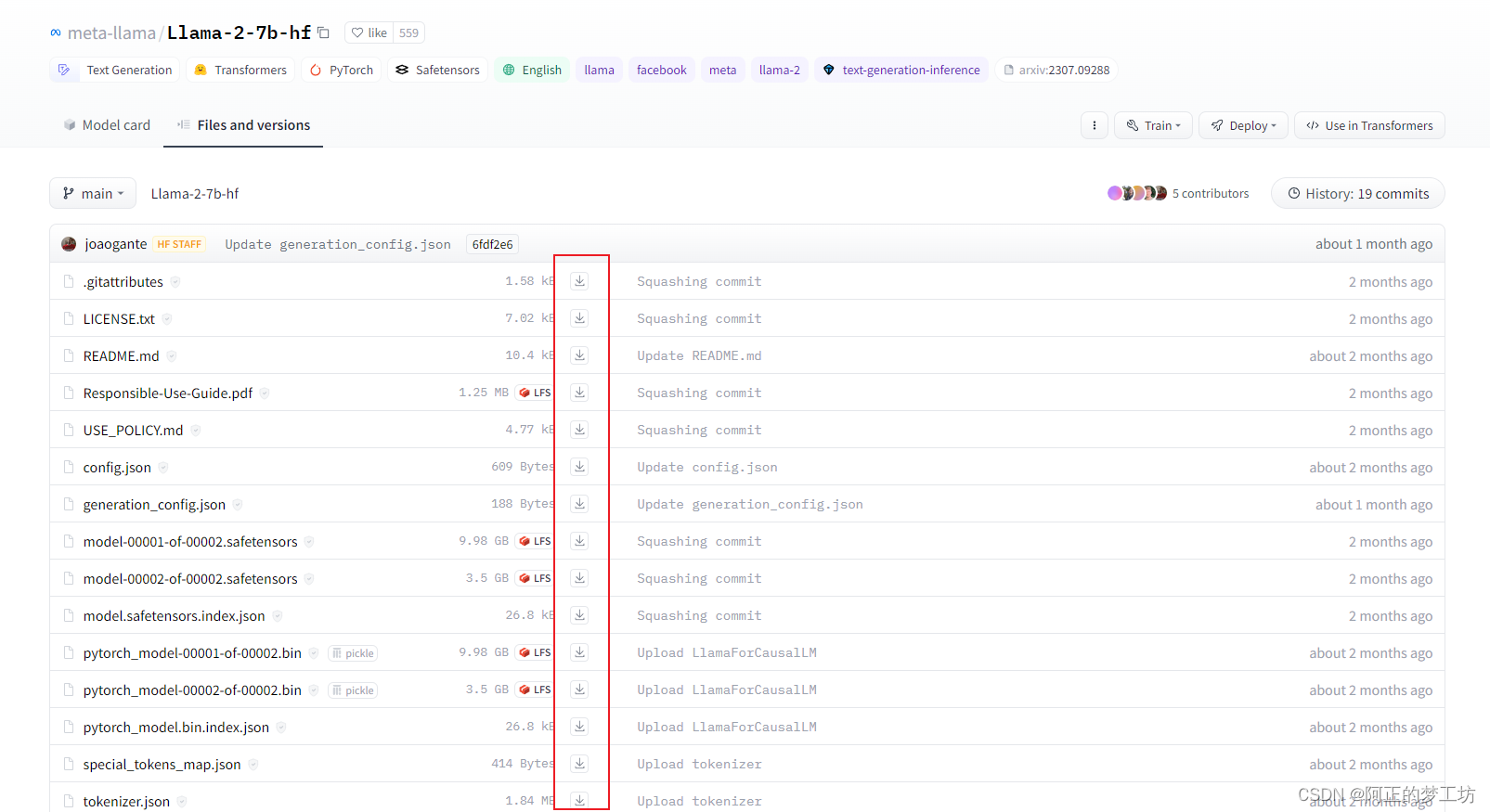Viewport: 1490px width, 812px height.
Task: Click the llama-2 tag
Action: (x=780, y=70)
